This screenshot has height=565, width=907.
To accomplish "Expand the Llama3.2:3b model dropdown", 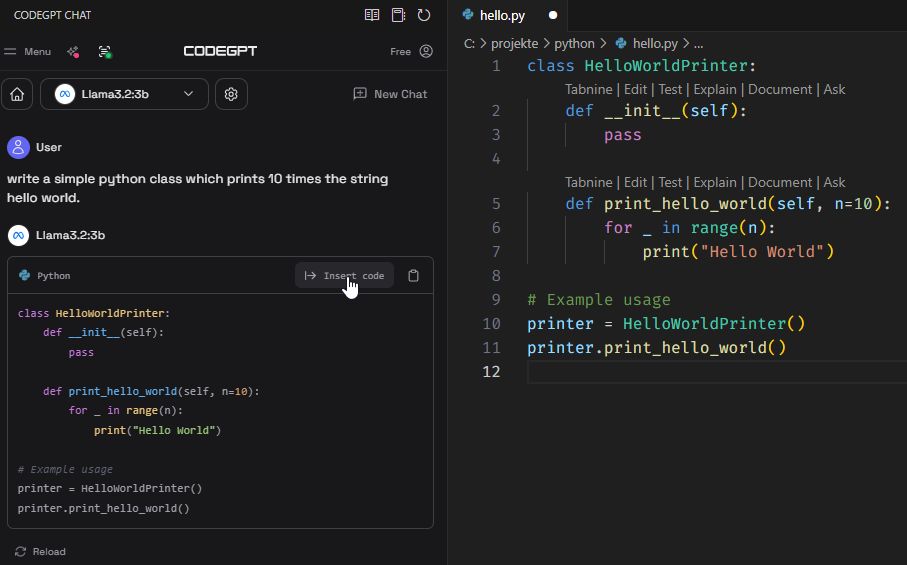I will (124, 94).
